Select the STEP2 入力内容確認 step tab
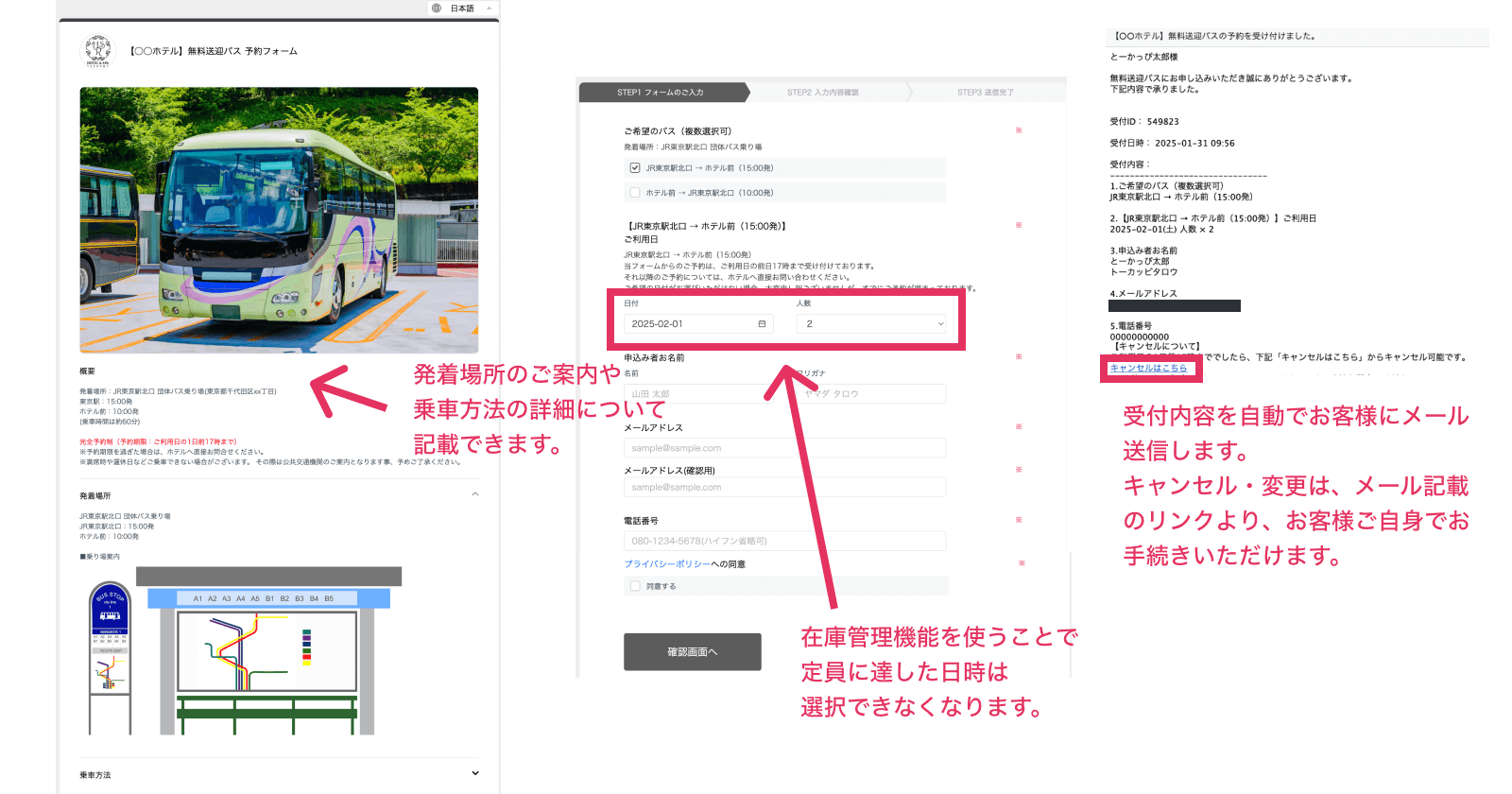The image size is (1512, 794). tap(823, 93)
